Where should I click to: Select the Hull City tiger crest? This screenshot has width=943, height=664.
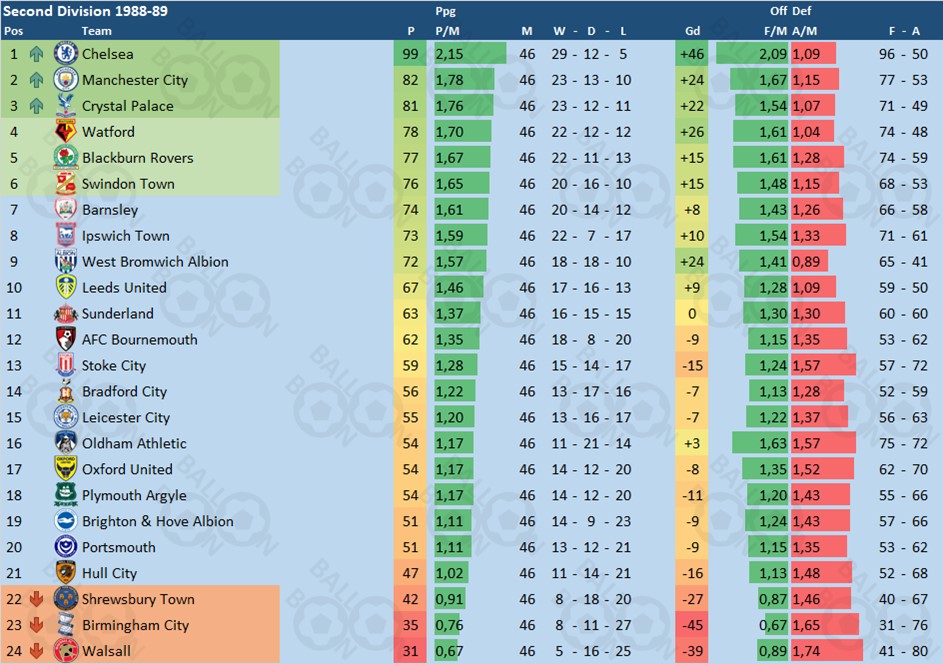tap(66, 573)
